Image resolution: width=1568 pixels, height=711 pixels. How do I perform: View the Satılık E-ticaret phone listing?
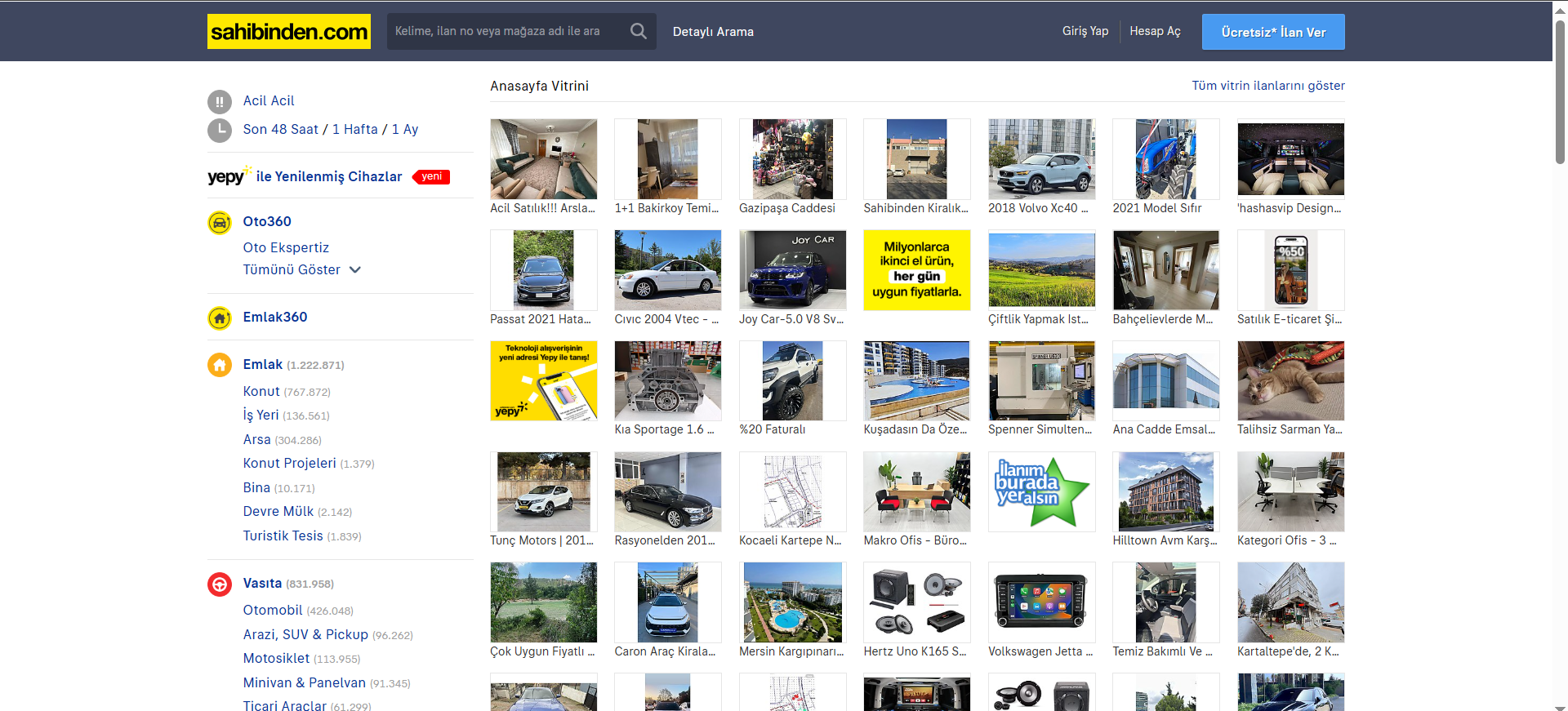[1291, 270]
